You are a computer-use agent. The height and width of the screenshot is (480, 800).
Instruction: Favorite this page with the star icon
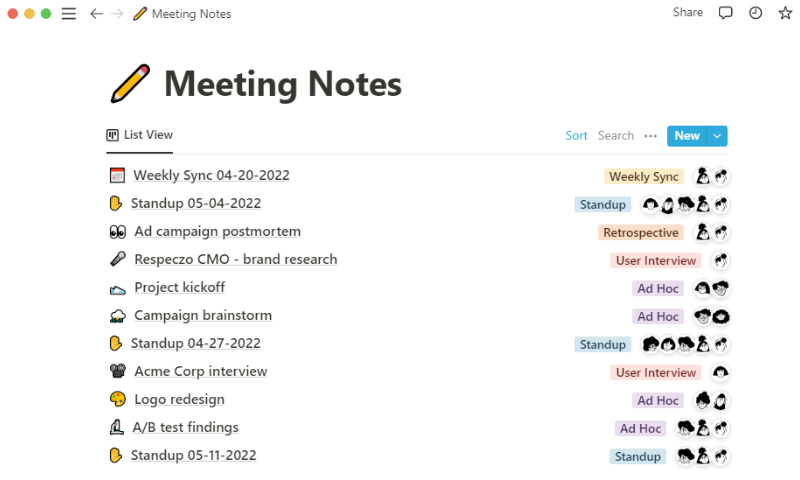785,13
